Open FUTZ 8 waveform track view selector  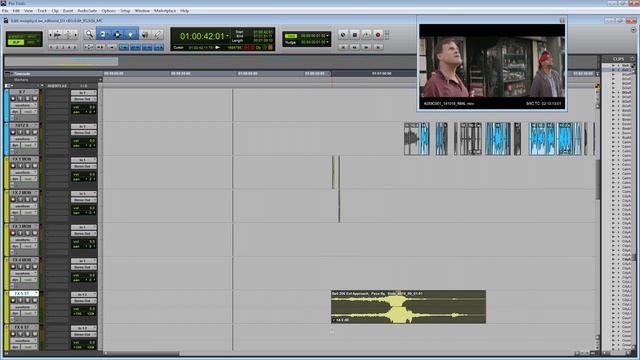24,139
